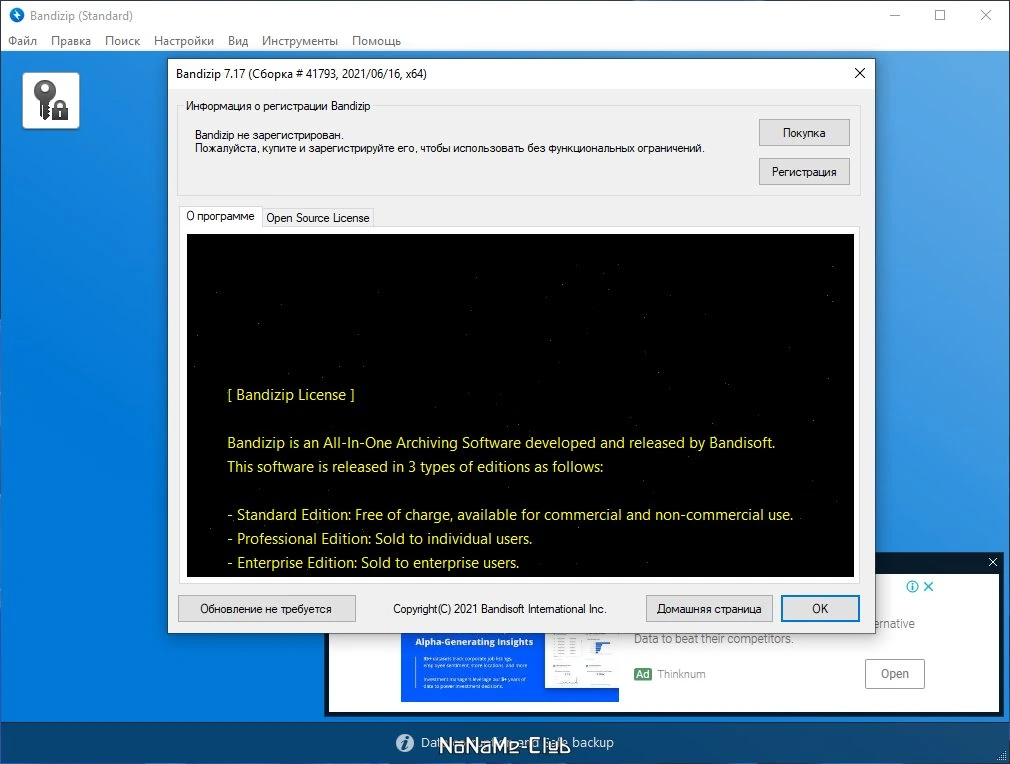Click the Bandizip logo in title bar
Screen dimensions: 1010x764
click(x=17, y=15)
